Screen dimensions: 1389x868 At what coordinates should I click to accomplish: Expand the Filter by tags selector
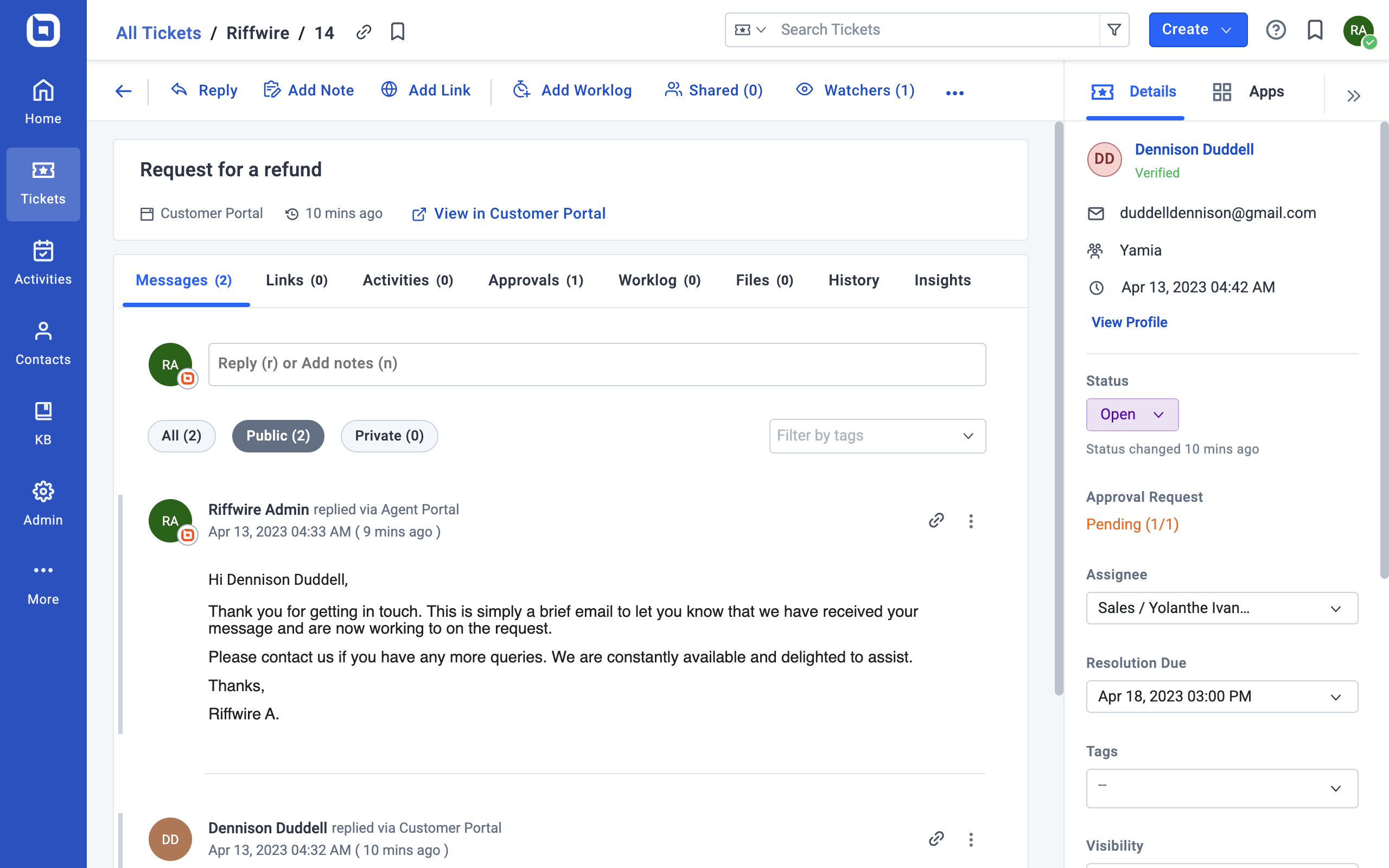coord(876,436)
